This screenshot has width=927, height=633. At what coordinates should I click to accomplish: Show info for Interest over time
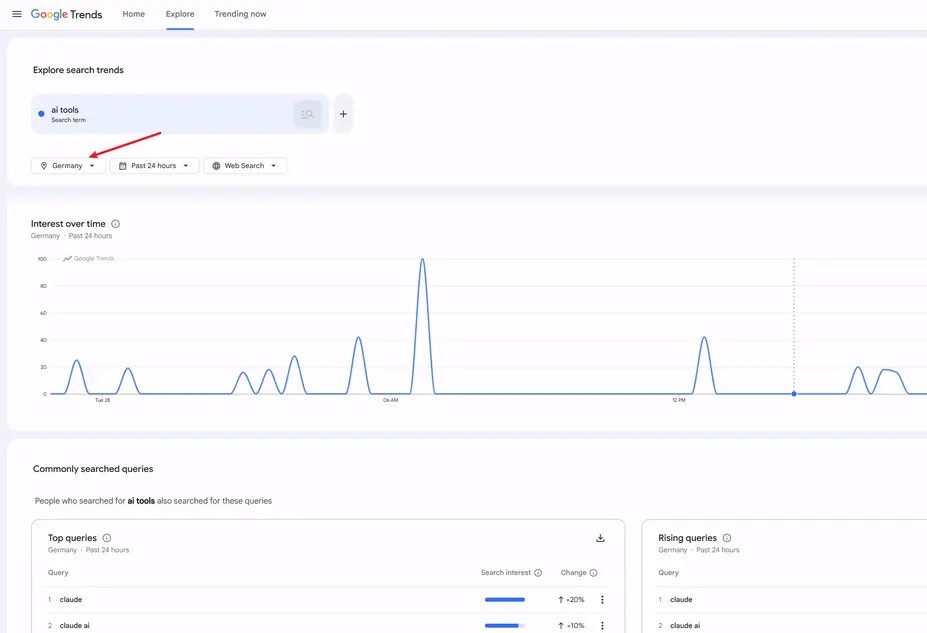click(x=115, y=224)
